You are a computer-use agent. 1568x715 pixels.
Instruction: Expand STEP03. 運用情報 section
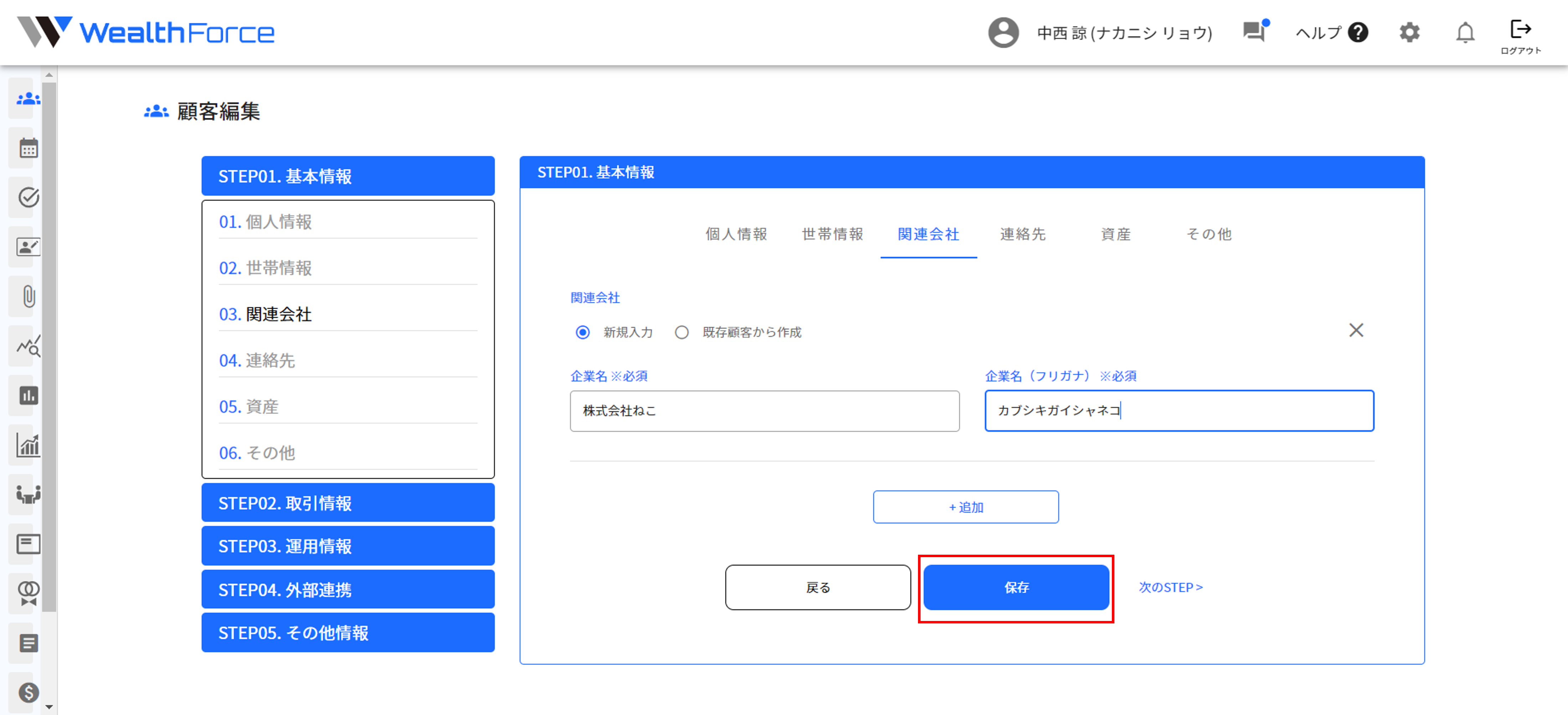347,546
